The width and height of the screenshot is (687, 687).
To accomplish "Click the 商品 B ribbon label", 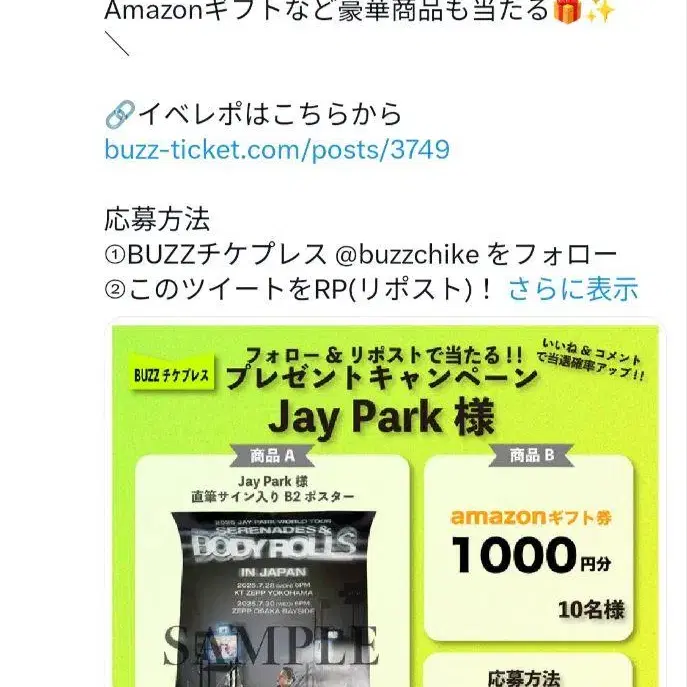I will point(531,455).
